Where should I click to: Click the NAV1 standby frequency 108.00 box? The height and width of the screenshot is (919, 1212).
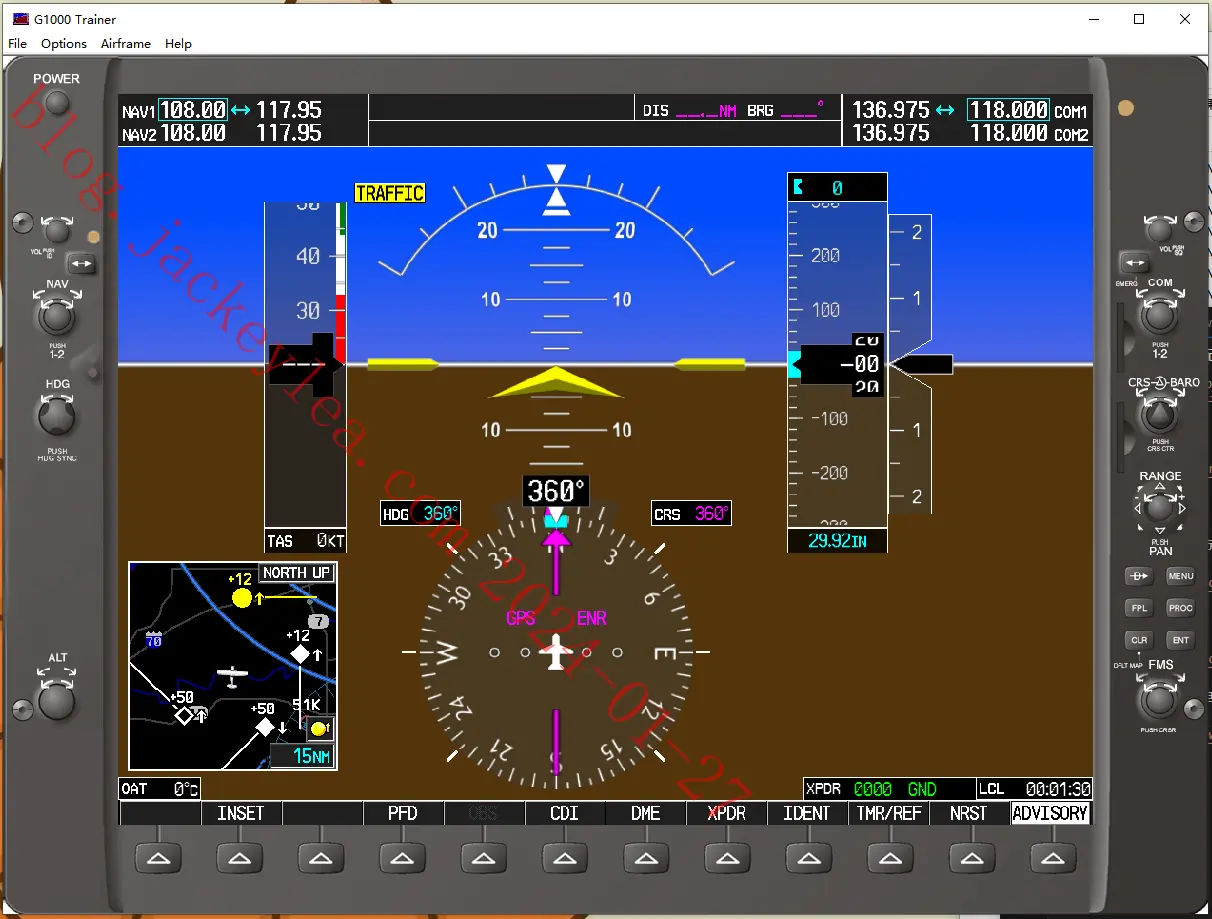pyautogui.click(x=194, y=110)
